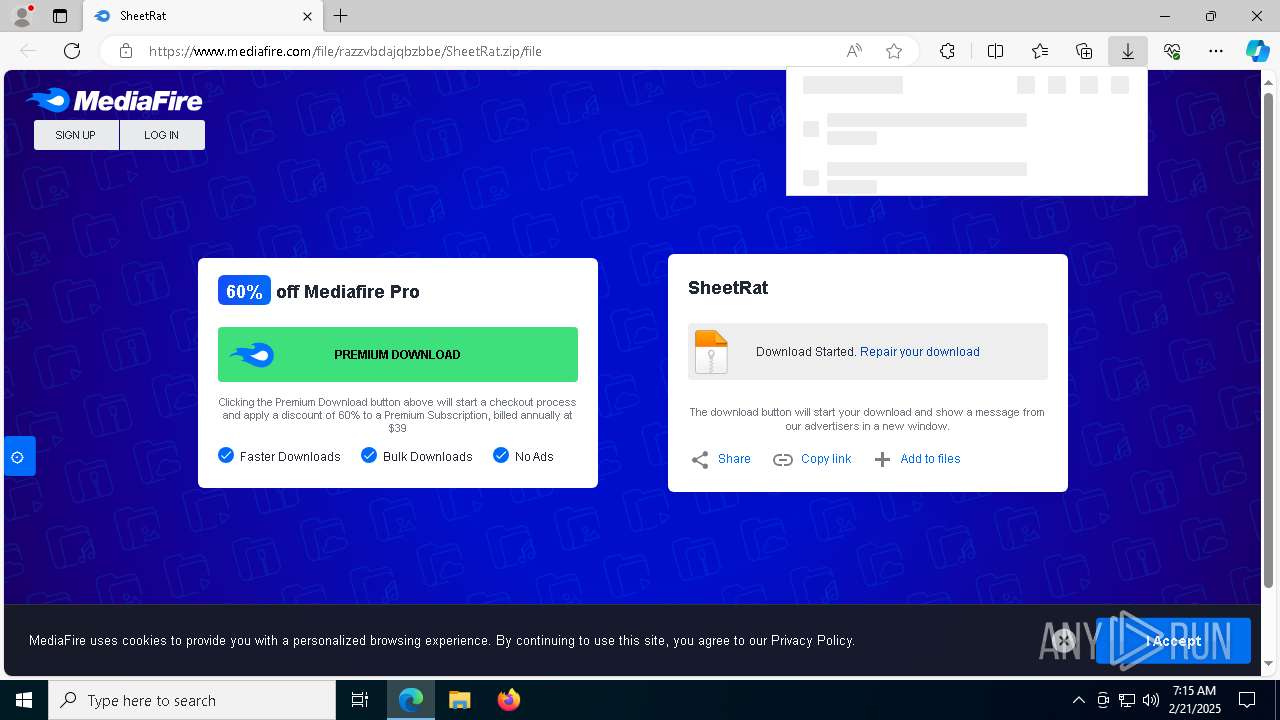Viewport: 1280px width, 720px height.
Task: Open Tab actions menu icon
Action: 60,16
